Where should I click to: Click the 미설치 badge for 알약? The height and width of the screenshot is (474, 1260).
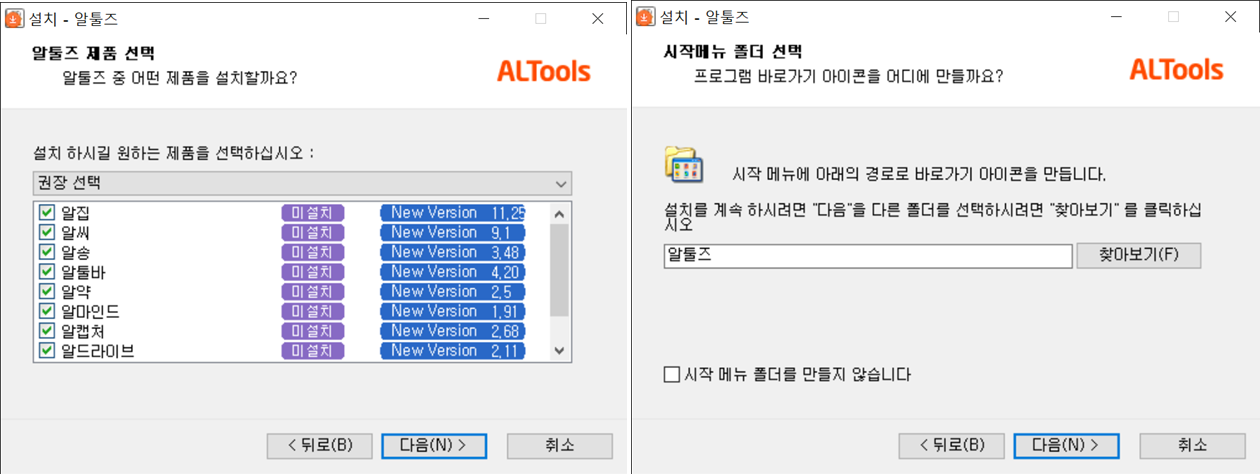tap(313, 291)
